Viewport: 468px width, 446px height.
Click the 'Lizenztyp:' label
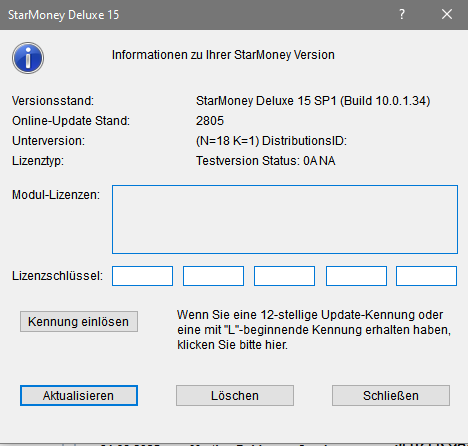[38, 161]
